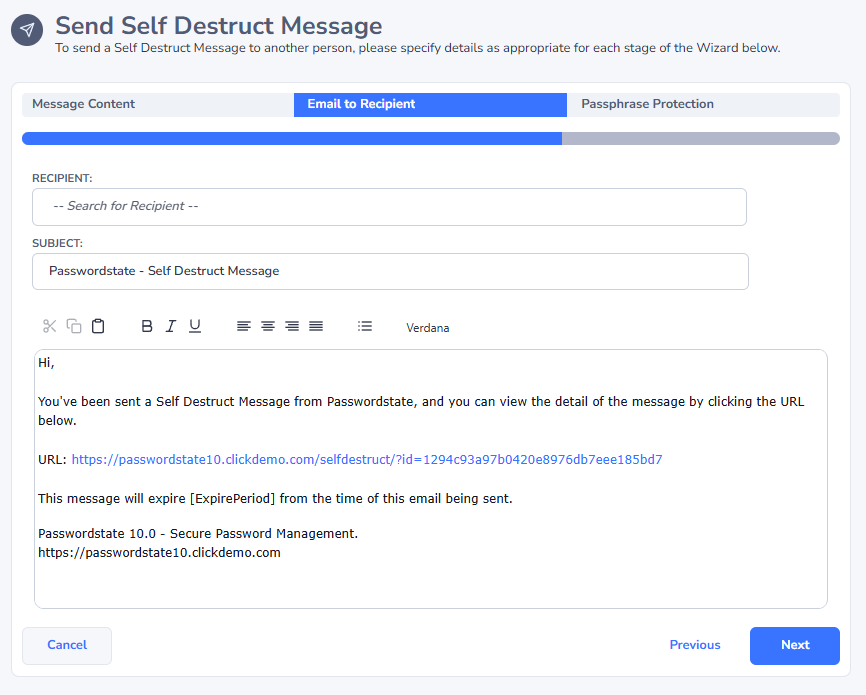866x695 pixels.
Task: Align text right
Action: 292,326
